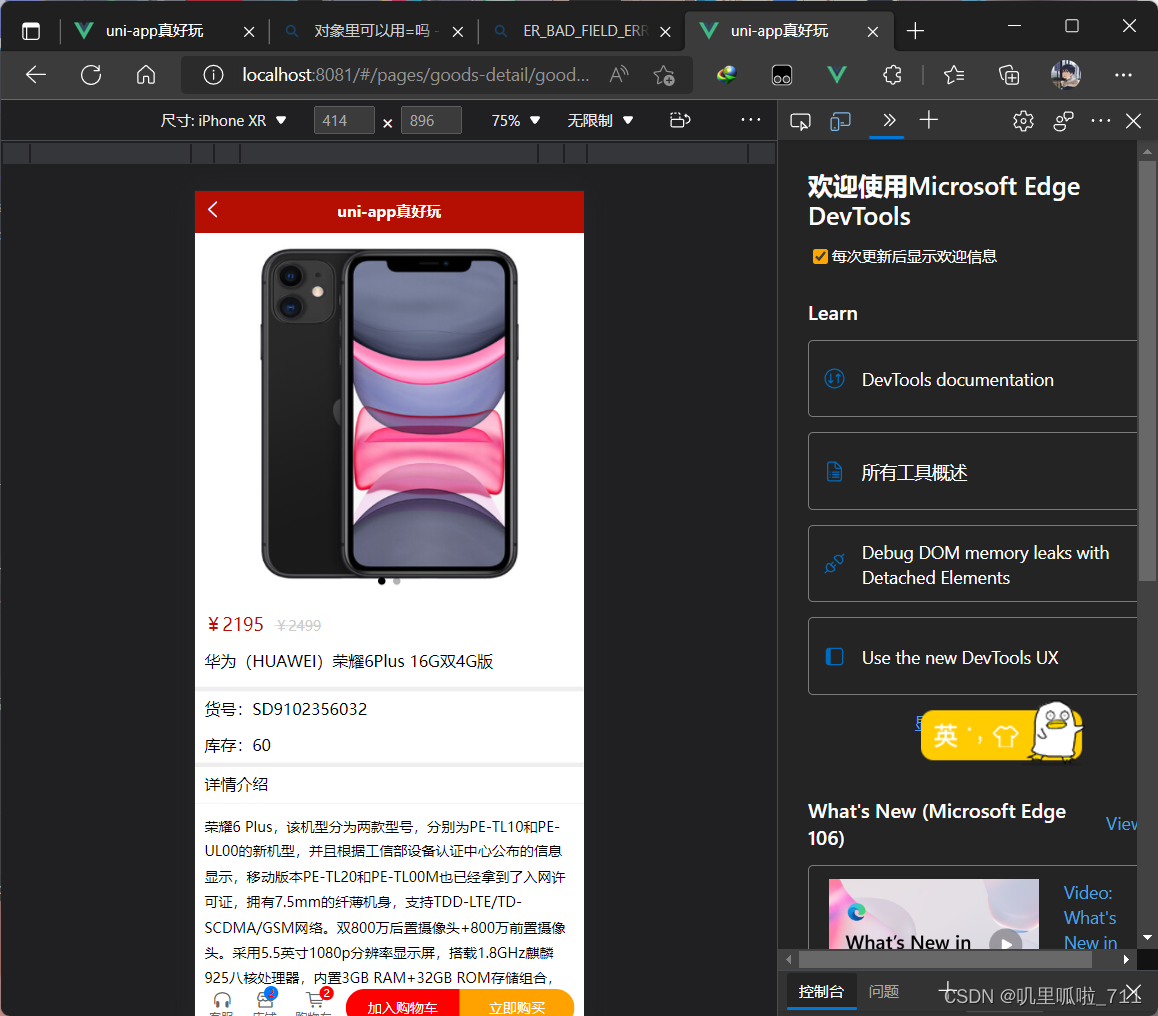Go back with the browser back arrow

pos(35,75)
